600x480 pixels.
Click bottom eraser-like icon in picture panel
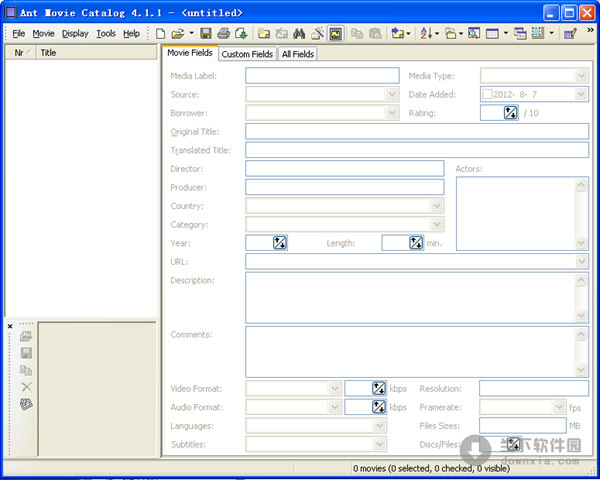26,404
